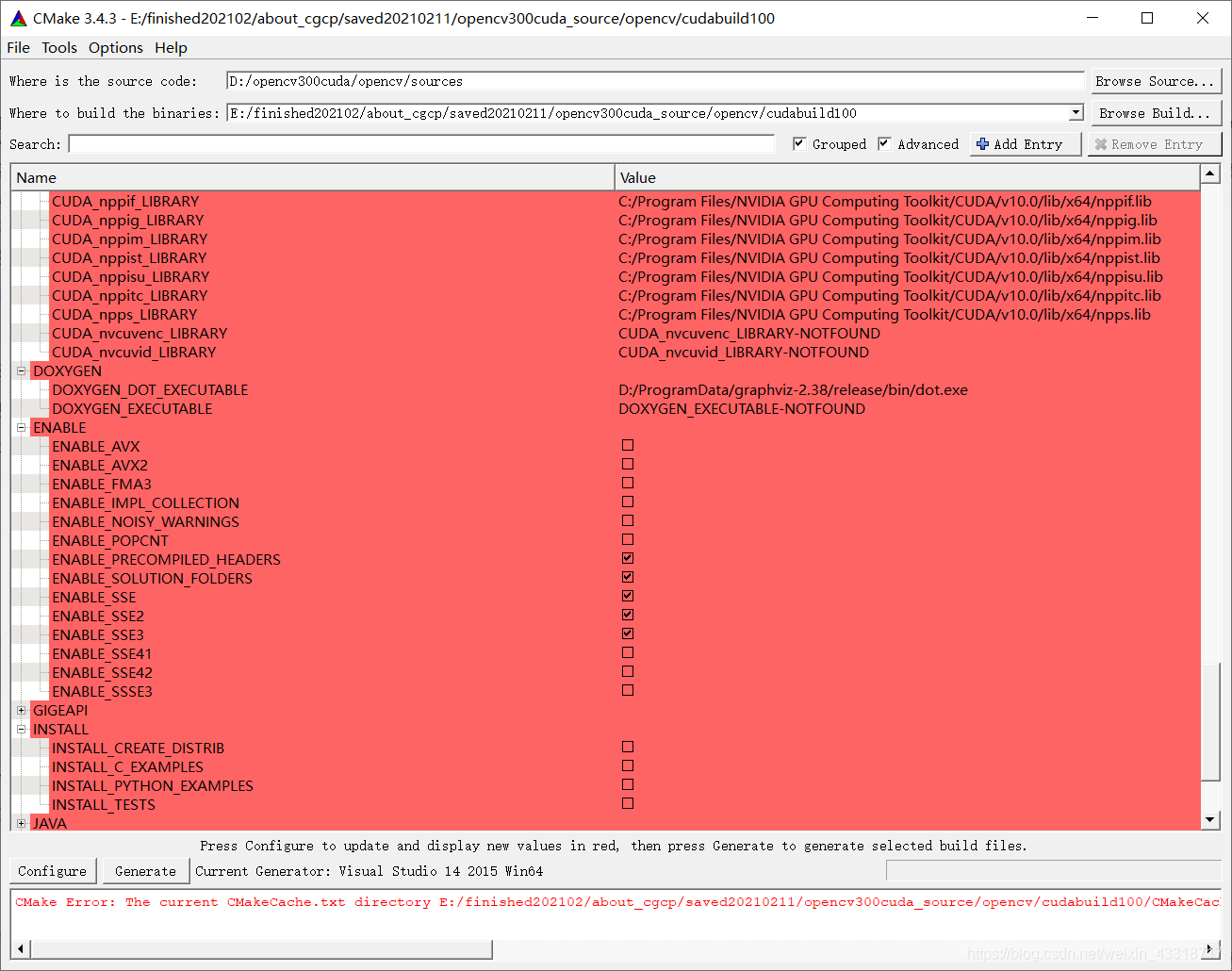
Task: Uncheck ENABLE_SSE checkbox
Action: click(x=628, y=596)
